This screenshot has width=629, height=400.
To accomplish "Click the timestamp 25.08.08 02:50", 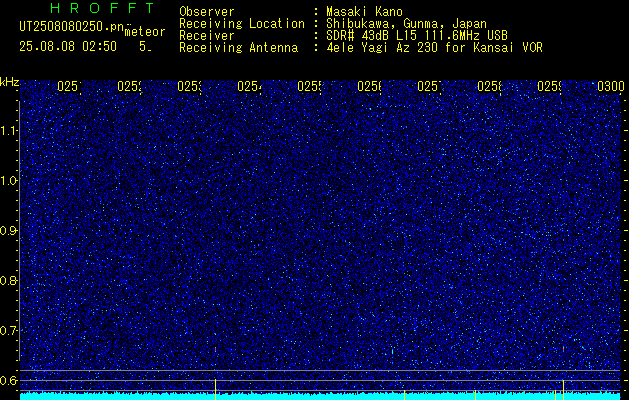I will point(68,47).
